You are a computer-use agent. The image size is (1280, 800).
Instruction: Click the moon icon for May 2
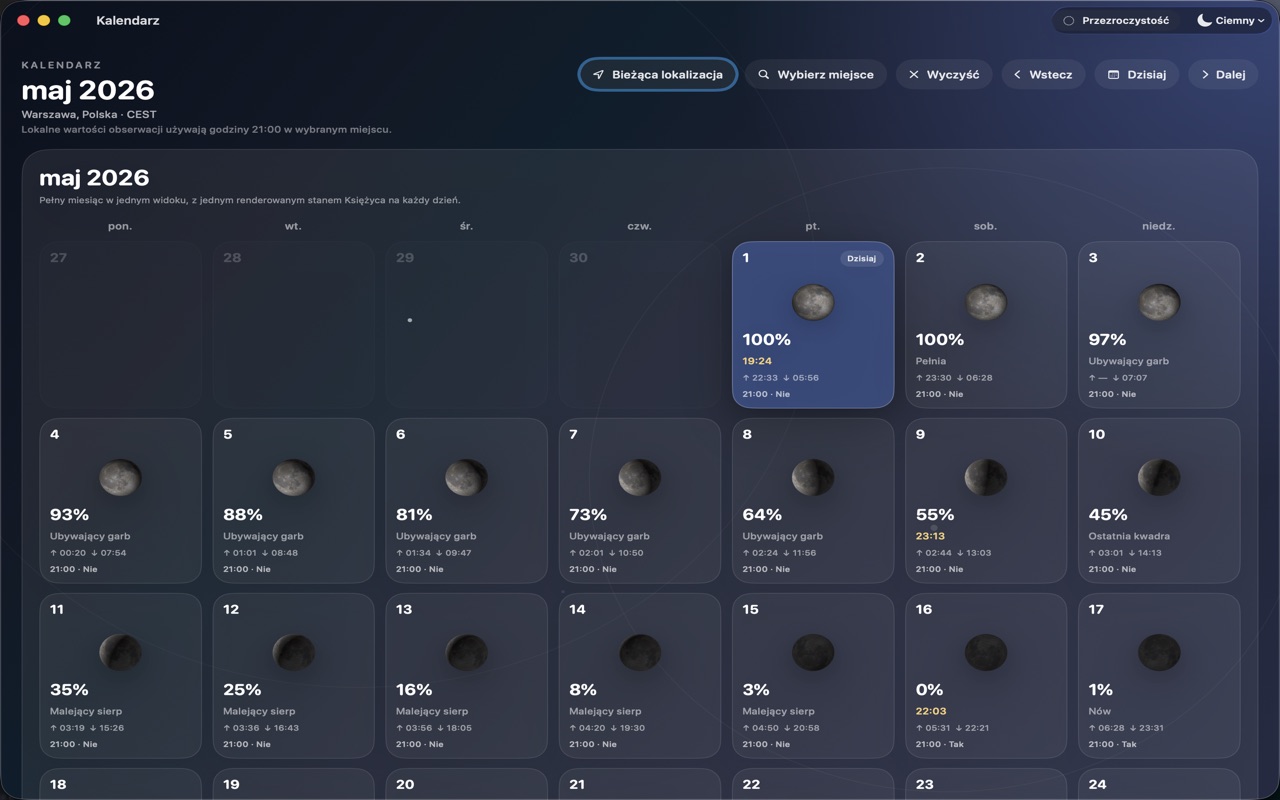(986, 302)
